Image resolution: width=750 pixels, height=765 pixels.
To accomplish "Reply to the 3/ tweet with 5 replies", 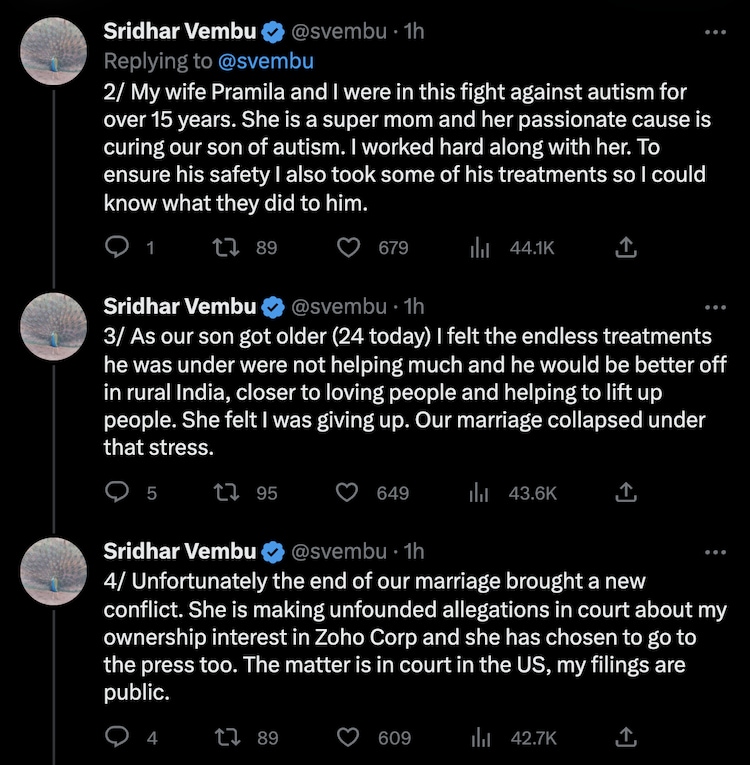I will tap(117, 492).
